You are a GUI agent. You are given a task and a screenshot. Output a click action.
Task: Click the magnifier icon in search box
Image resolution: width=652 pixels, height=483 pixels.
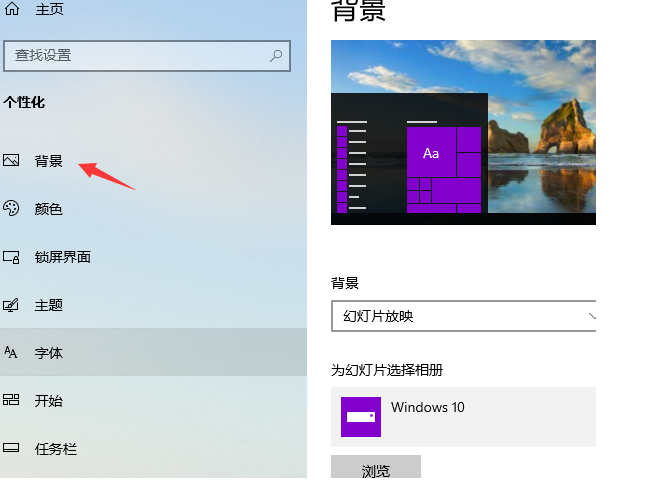pyautogui.click(x=276, y=55)
